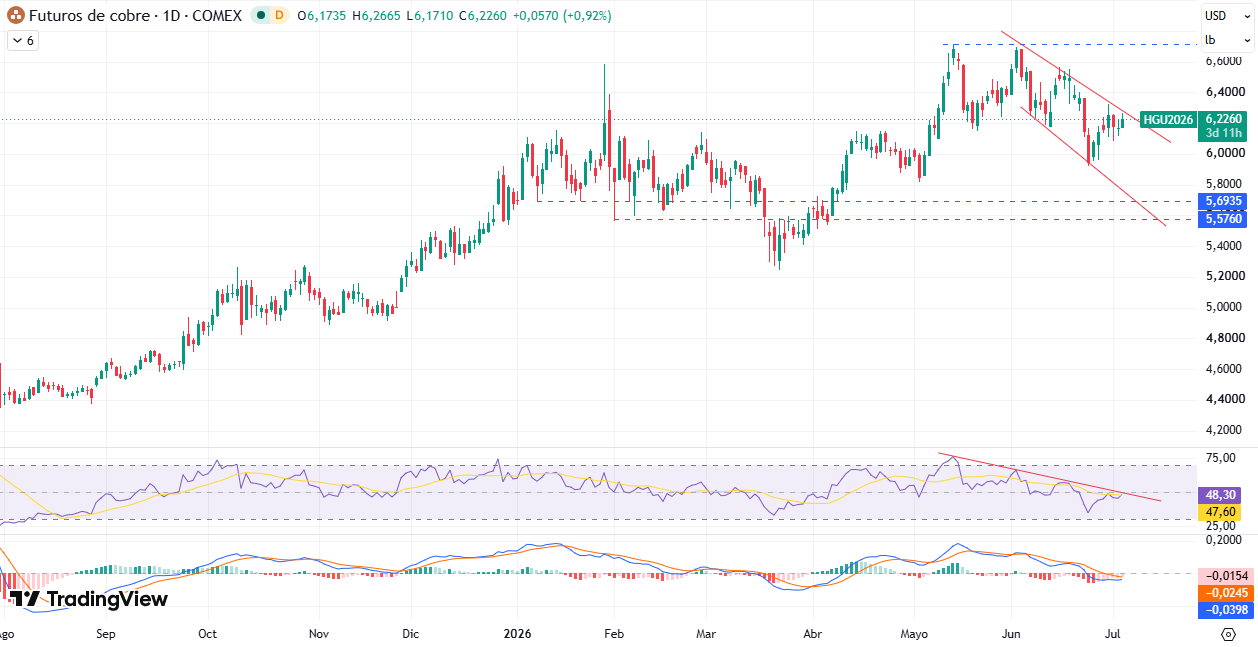
Task: Click the Feb label on time axis
Action: pyautogui.click(x=614, y=634)
